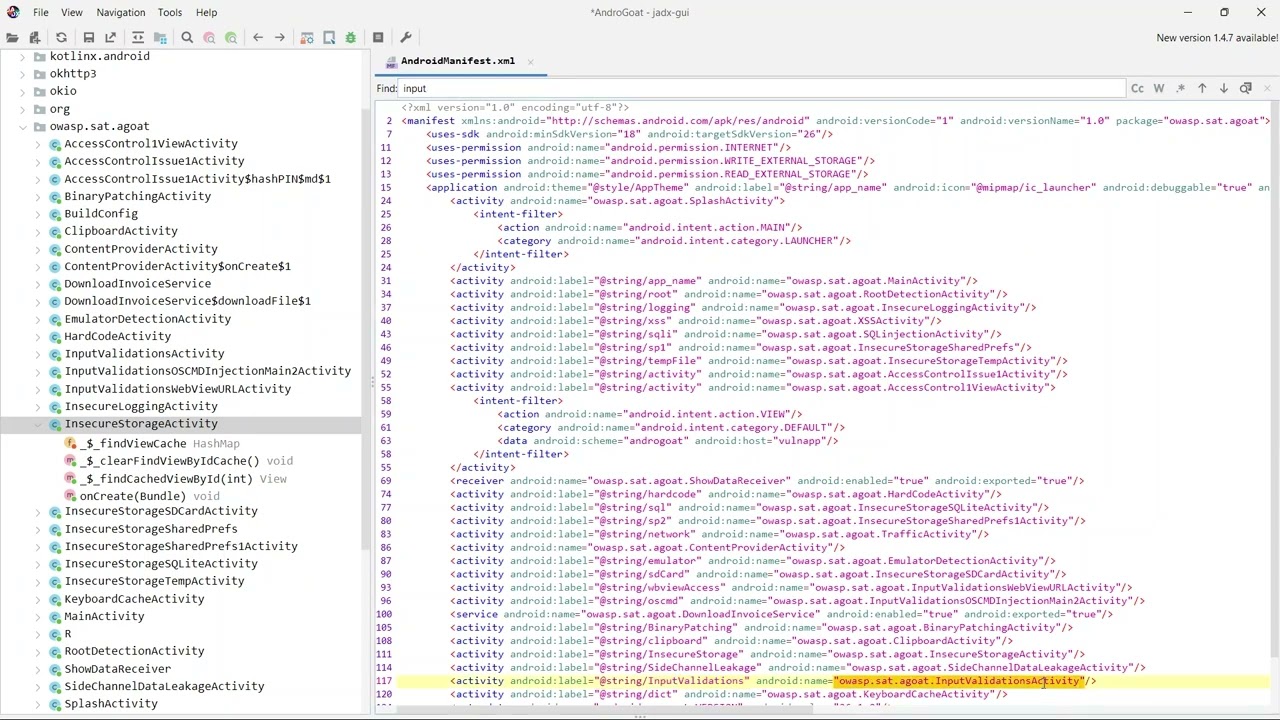
Task: Export project with the export arrow icon
Action: [x=111, y=38]
